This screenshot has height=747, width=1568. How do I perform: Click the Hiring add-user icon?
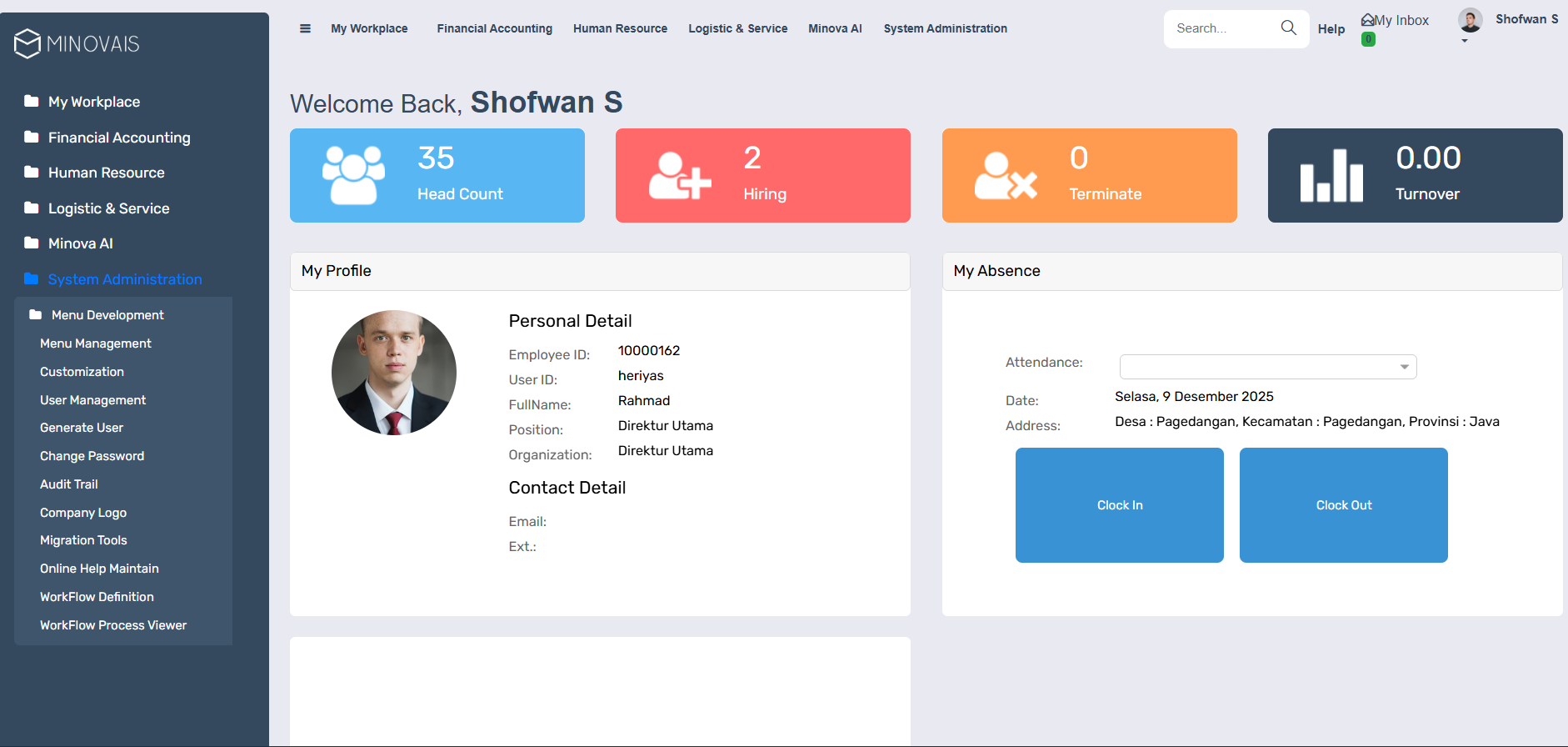(680, 175)
